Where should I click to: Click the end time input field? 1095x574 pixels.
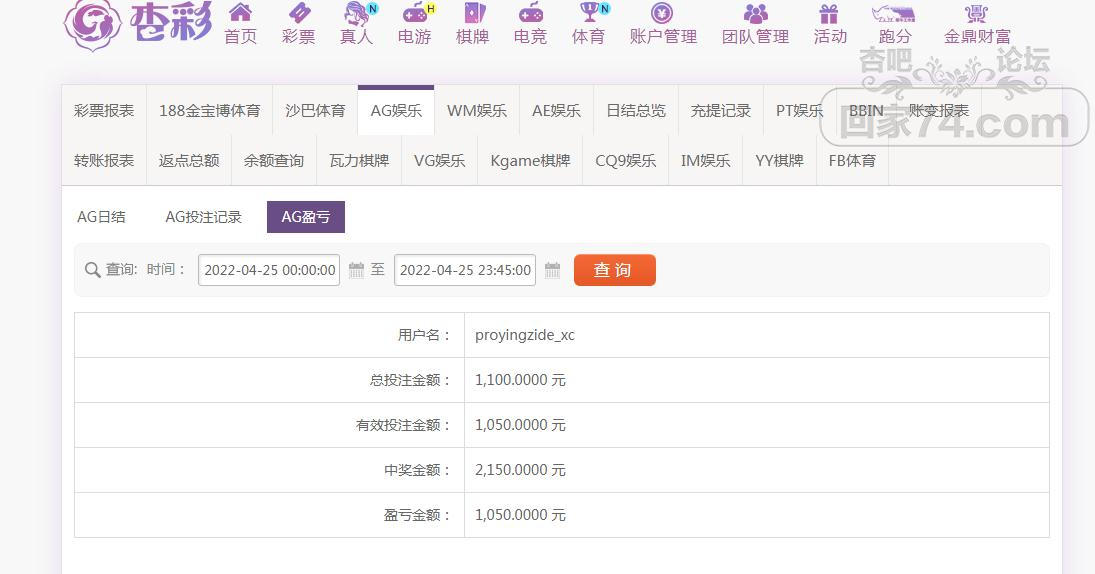point(465,270)
